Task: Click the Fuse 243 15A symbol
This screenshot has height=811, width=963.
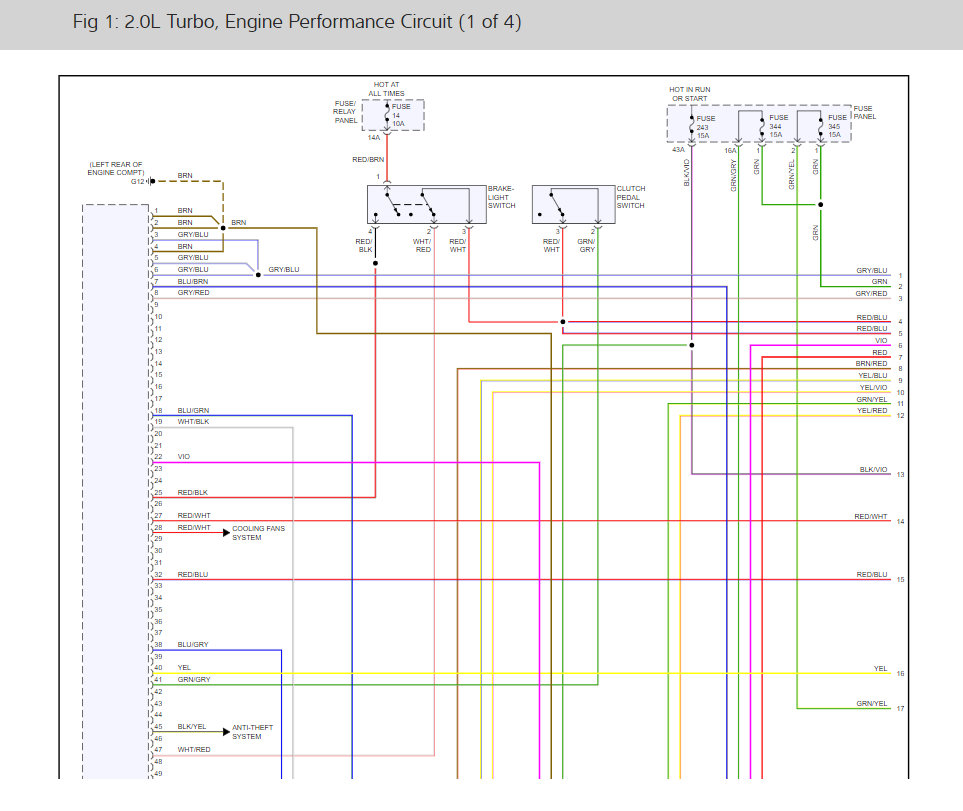Action: (x=692, y=126)
